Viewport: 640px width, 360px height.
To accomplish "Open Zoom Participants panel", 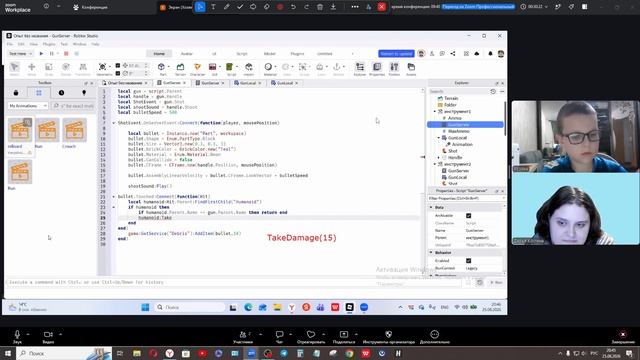I will pyautogui.click(x=243, y=337).
